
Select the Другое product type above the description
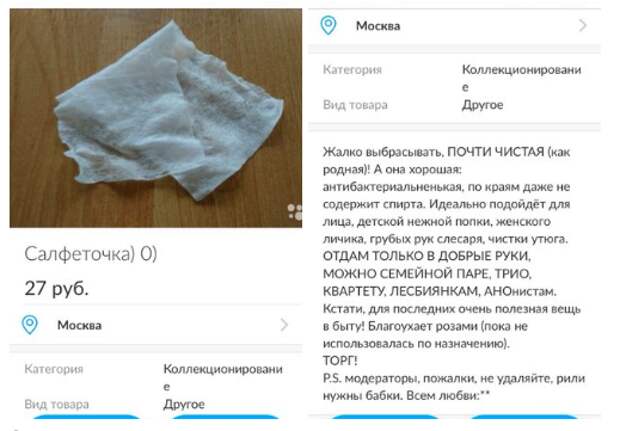tap(482, 105)
